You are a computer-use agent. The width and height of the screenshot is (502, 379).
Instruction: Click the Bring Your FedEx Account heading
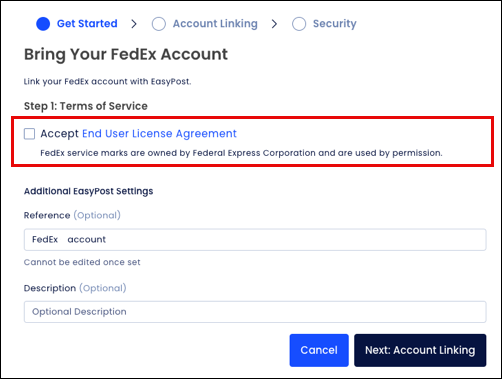point(126,54)
